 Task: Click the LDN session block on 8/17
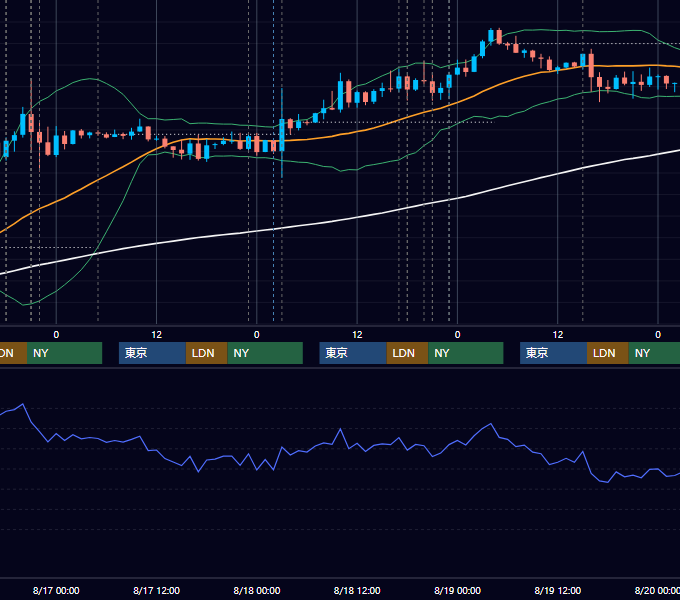206,353
